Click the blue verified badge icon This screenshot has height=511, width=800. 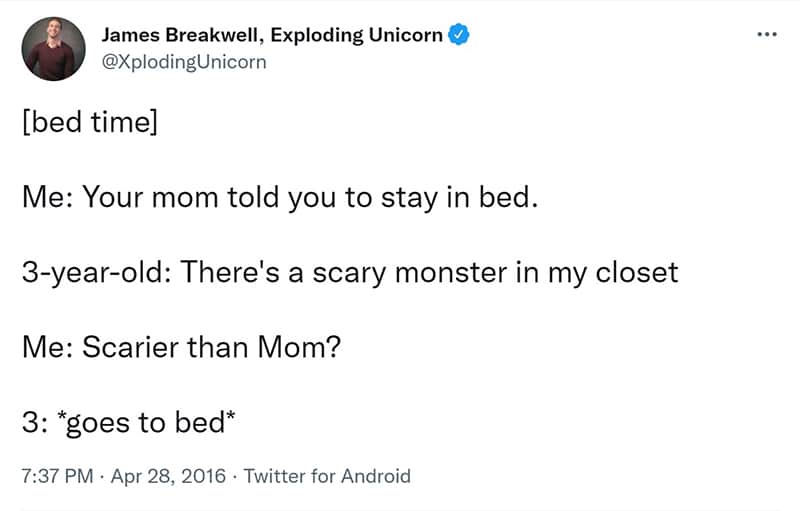tap(458, 35)
